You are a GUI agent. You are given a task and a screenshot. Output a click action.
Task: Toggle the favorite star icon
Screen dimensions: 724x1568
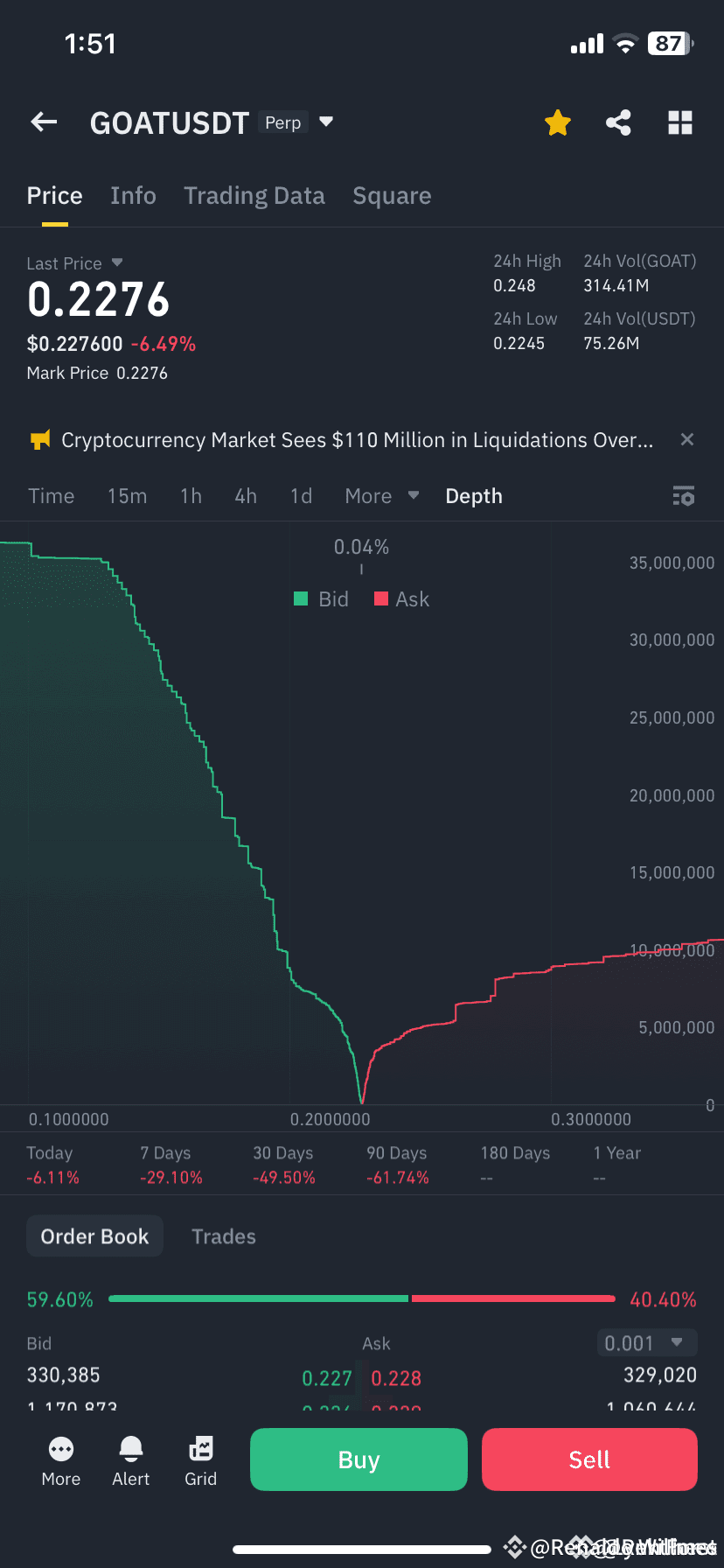pos(557,122)
